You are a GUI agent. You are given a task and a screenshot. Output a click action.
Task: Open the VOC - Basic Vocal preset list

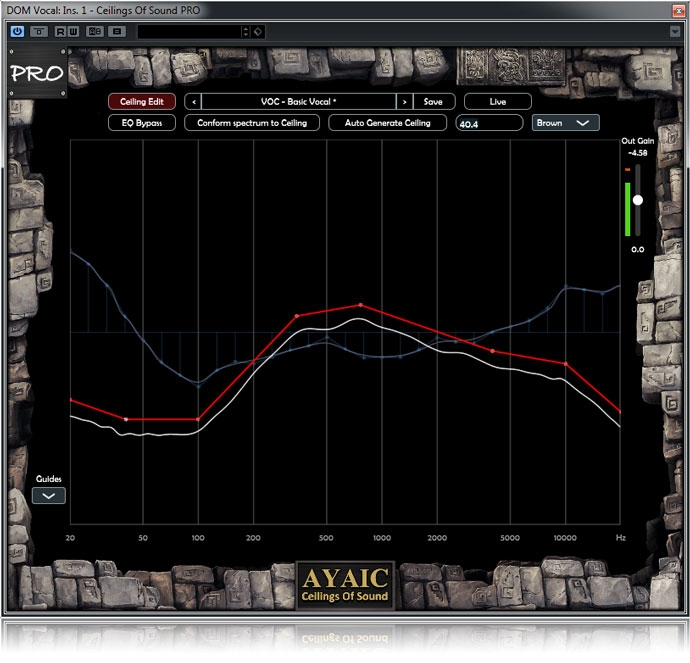coord(299,101)
